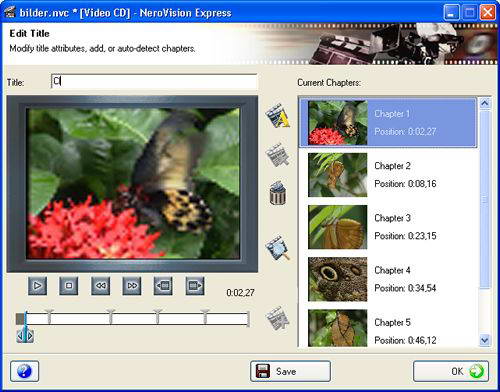Screen dimensions: 500x392
Task: Click the first grey chapter marker on the timeline
Action: tap(49, 316)
